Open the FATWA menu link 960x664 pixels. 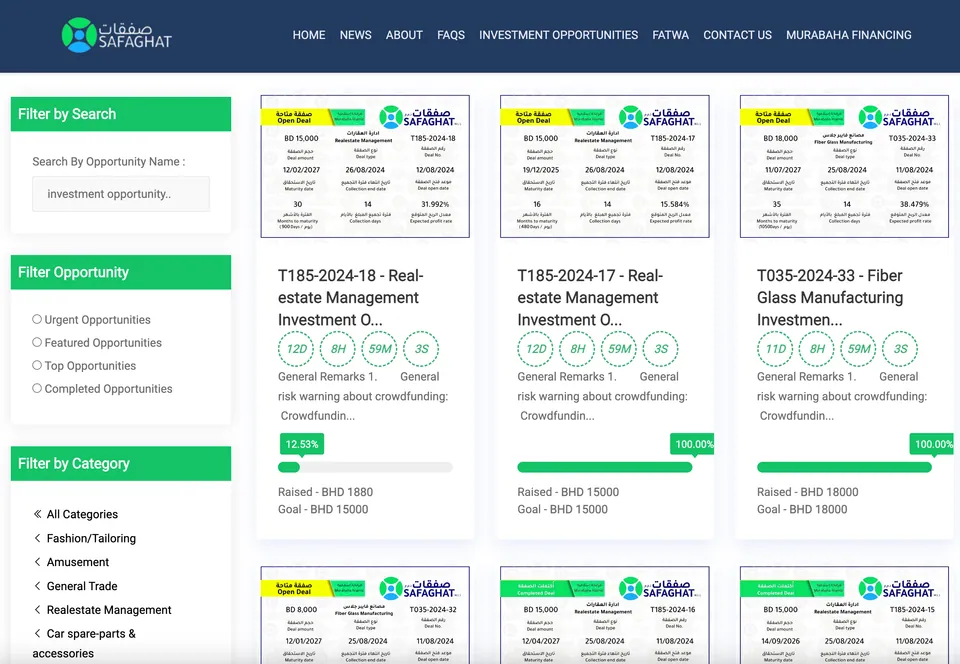click(x=670, y=35)
